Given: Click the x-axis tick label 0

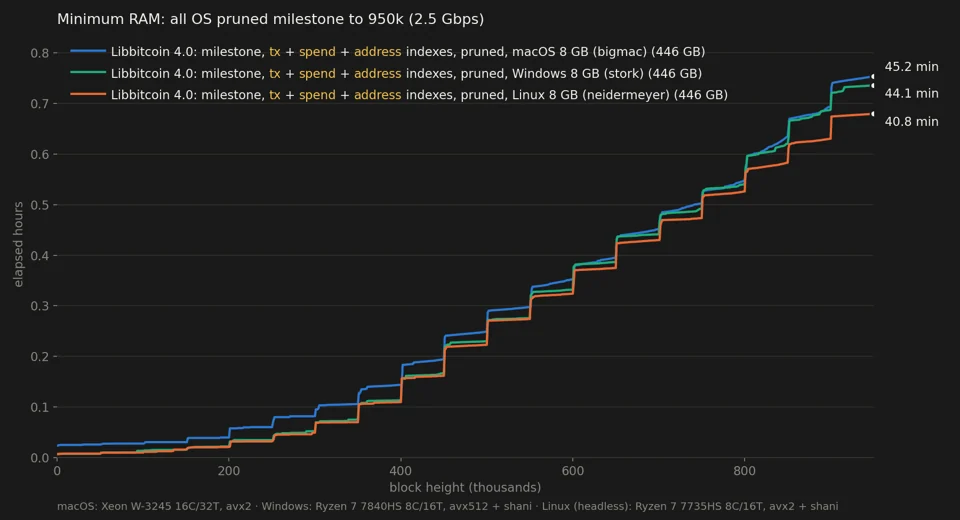Looking at the screenshot, I should (57, 471).
